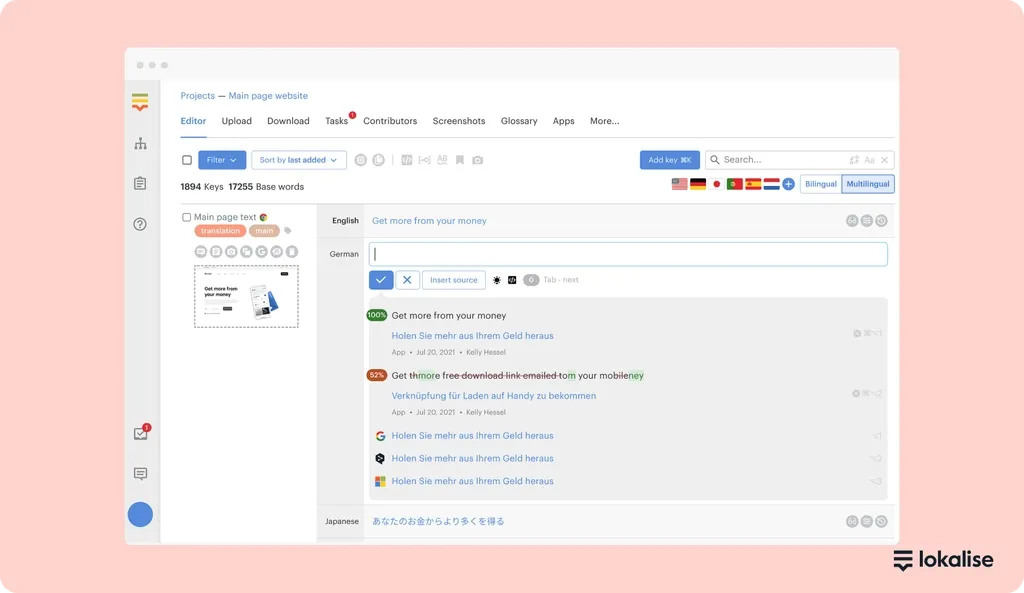This screenshot has height=593, width=1024.
Task: Switch to the Glossary tab
Action: coord(519,121)
